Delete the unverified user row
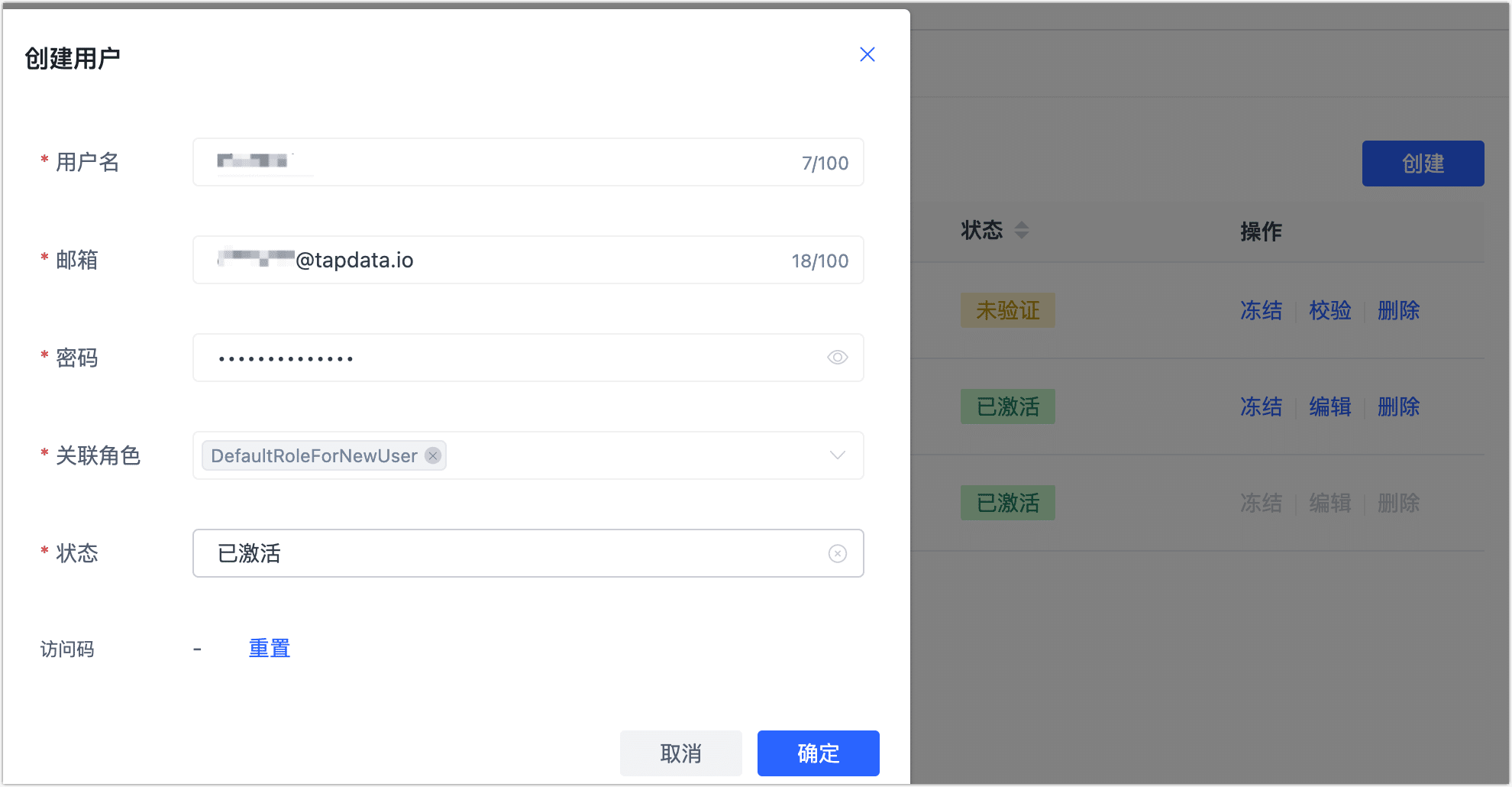 [x=1398, y=310]
